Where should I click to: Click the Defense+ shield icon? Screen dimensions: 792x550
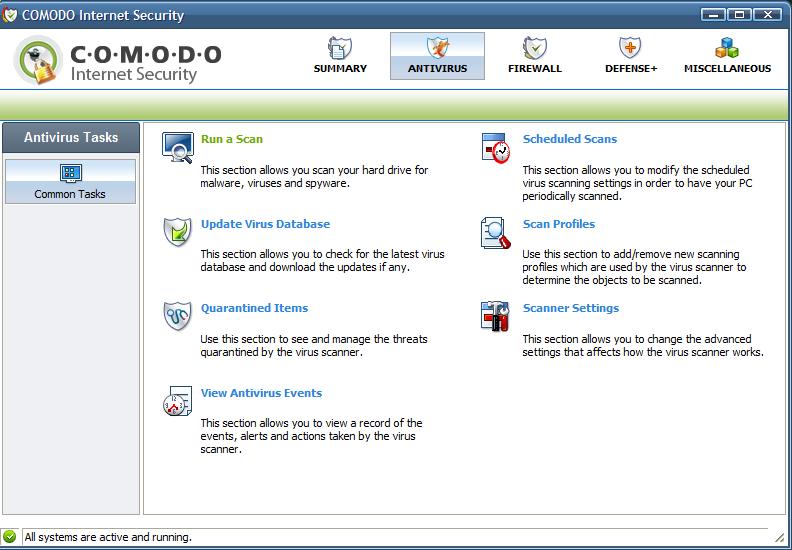[630, 48]
